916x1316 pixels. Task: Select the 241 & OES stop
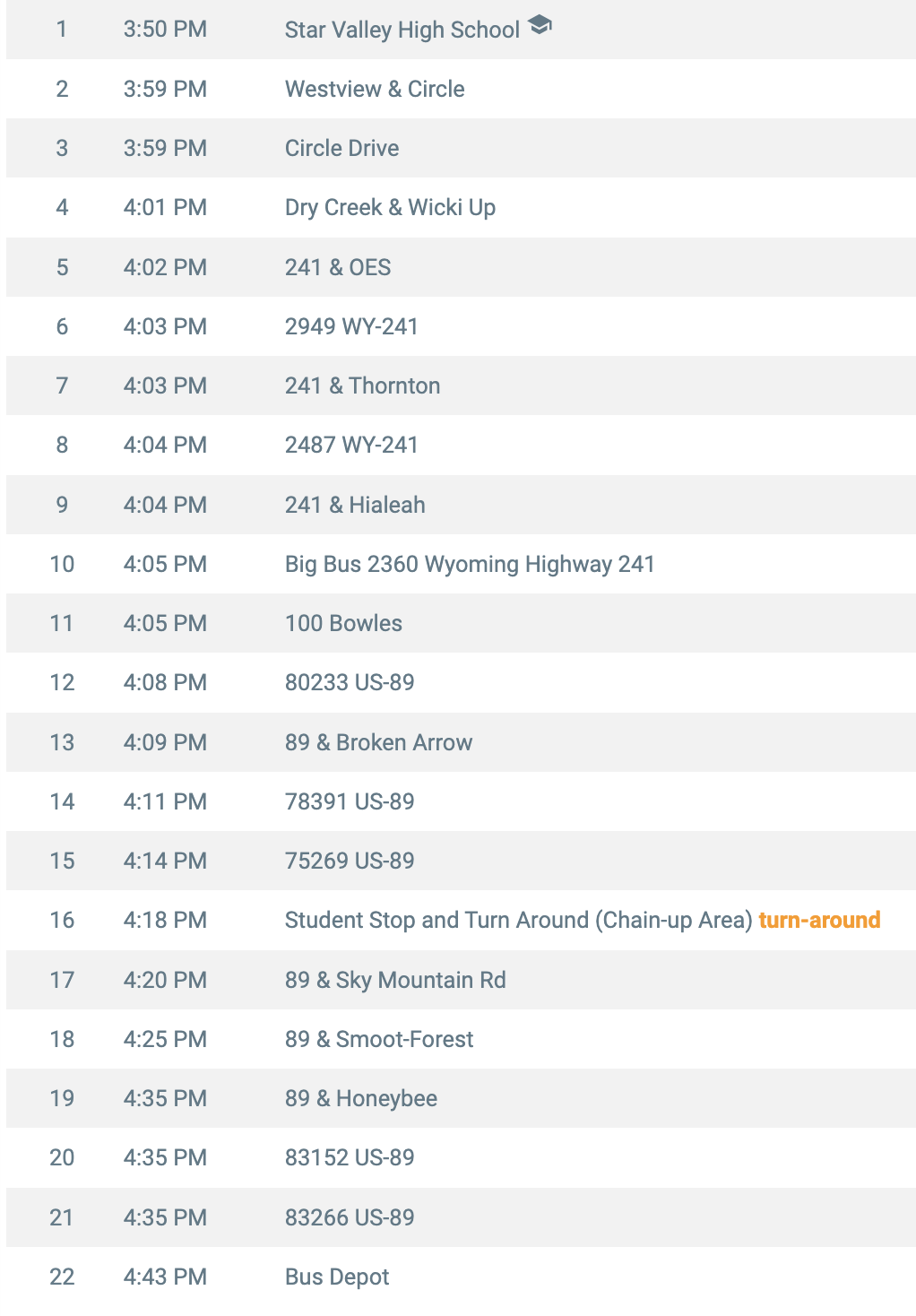[338, 267]
